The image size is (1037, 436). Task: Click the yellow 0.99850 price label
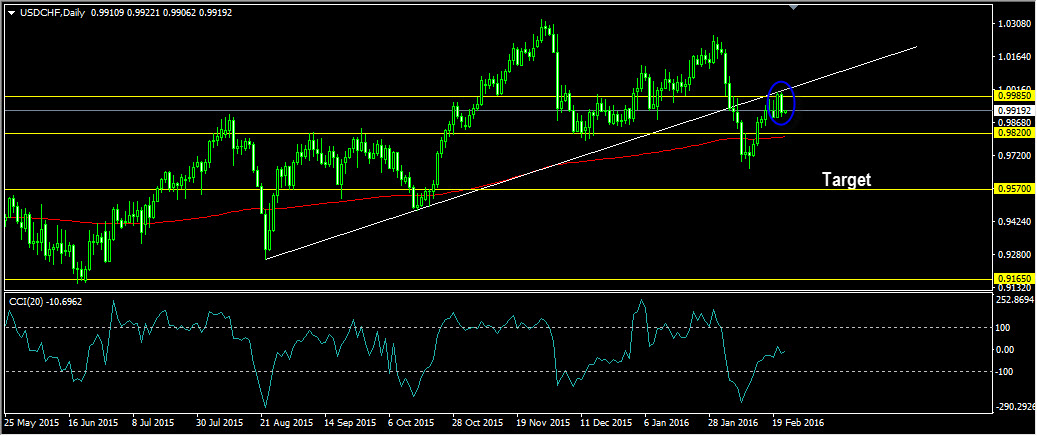[1013, 96]
